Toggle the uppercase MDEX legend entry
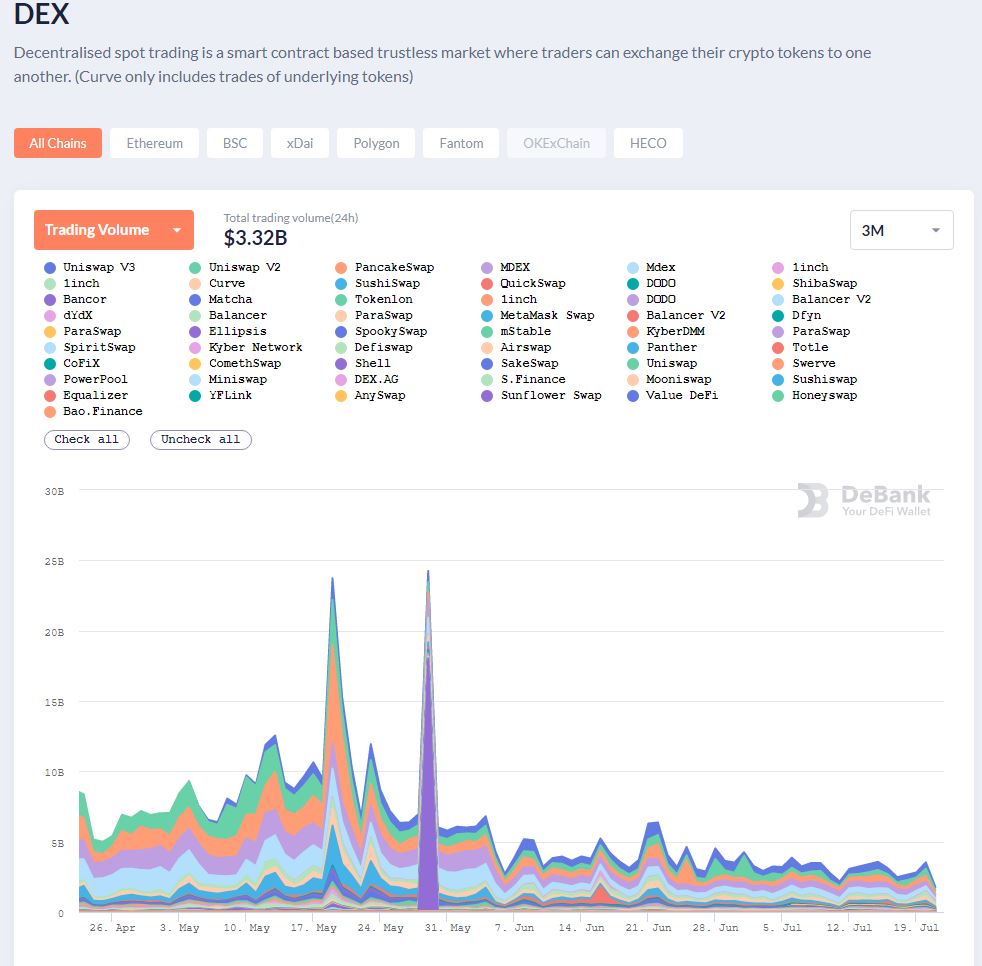 point(505,267)
